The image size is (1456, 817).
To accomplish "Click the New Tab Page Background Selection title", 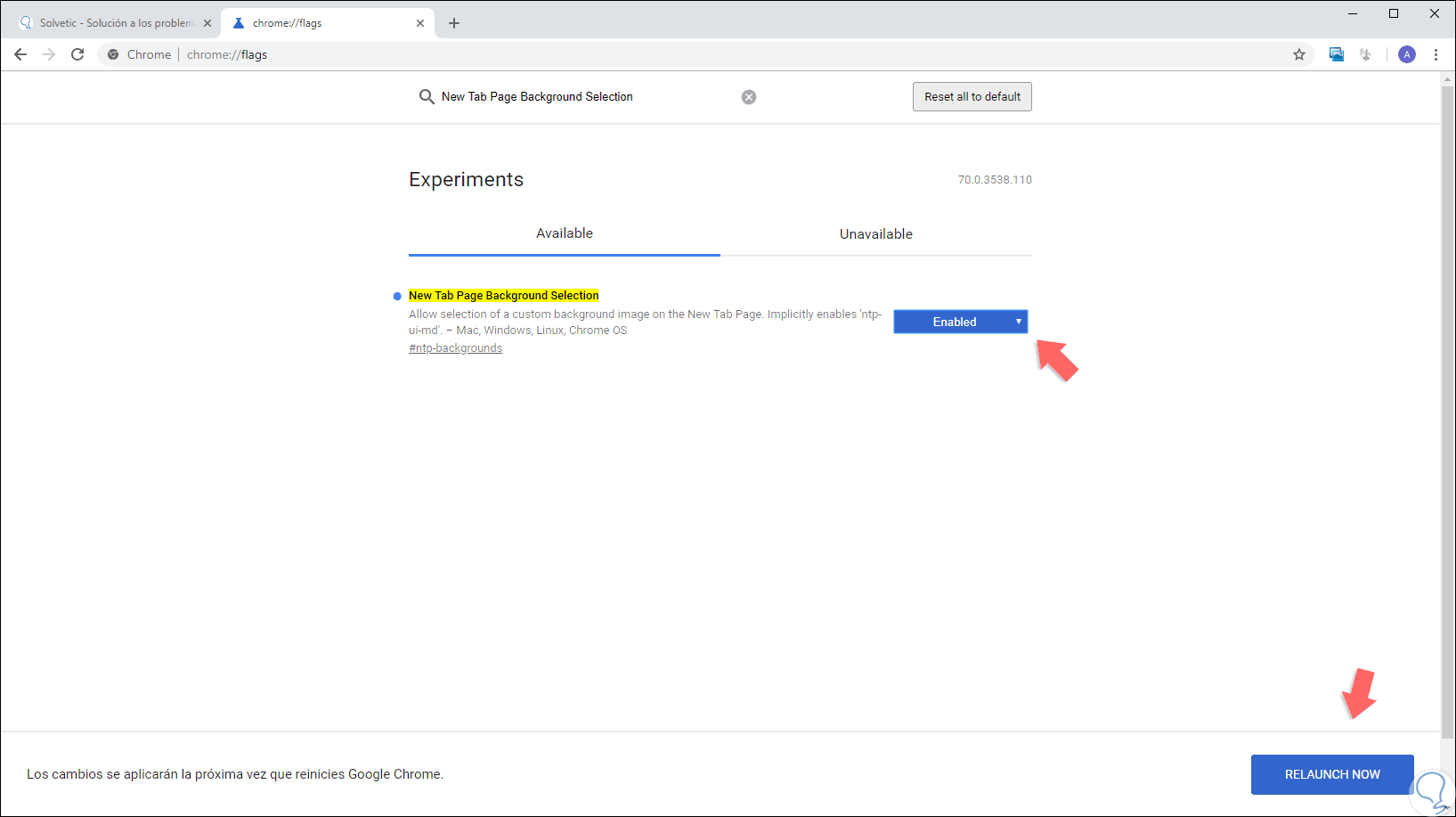I will pos(504,296).
